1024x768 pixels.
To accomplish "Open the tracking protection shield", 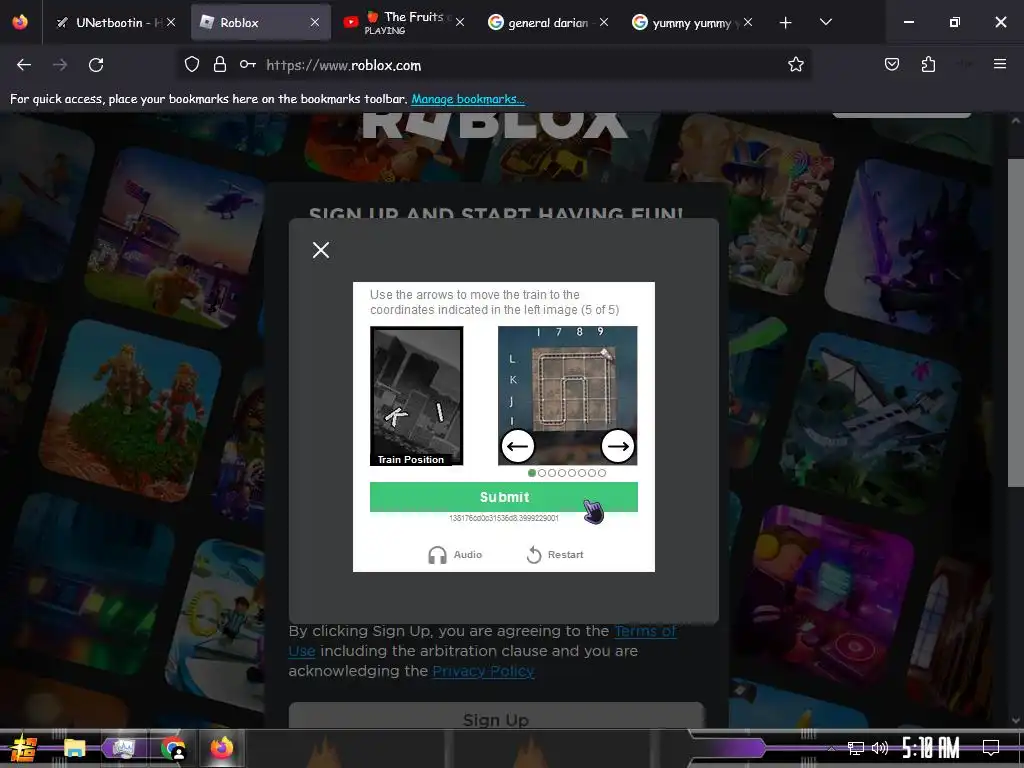I will pos(191,65).
